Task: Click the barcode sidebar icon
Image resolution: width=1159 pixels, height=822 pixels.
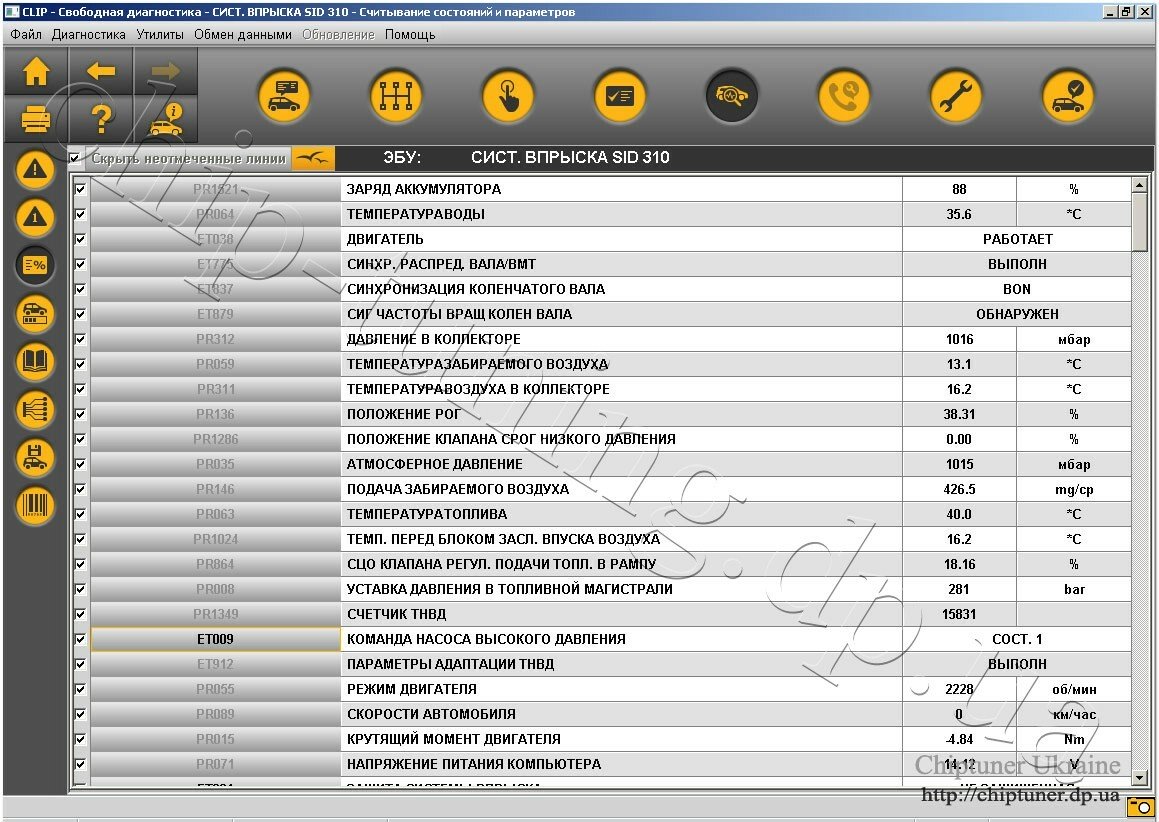Action: [x=35, y=506]
